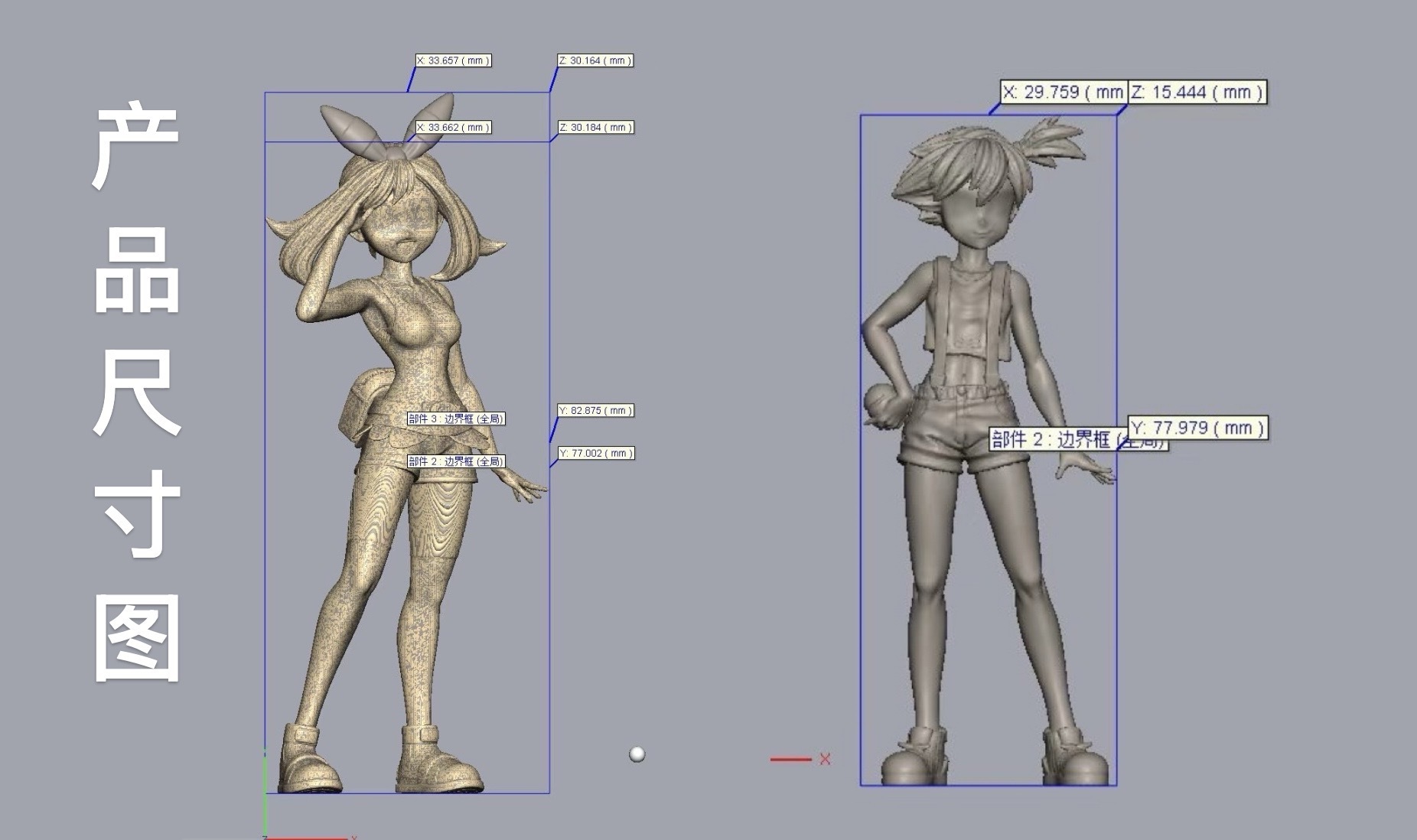Click the Y: 77.979 mm height label

coord(1197,428)
